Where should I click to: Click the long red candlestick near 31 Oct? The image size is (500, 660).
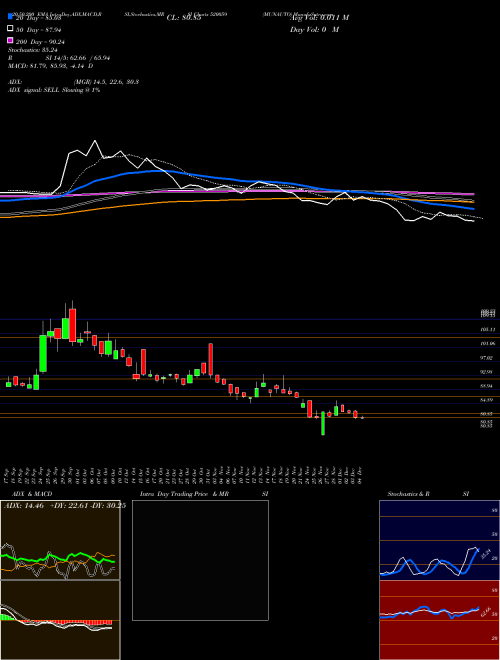(x=210, y=359)
